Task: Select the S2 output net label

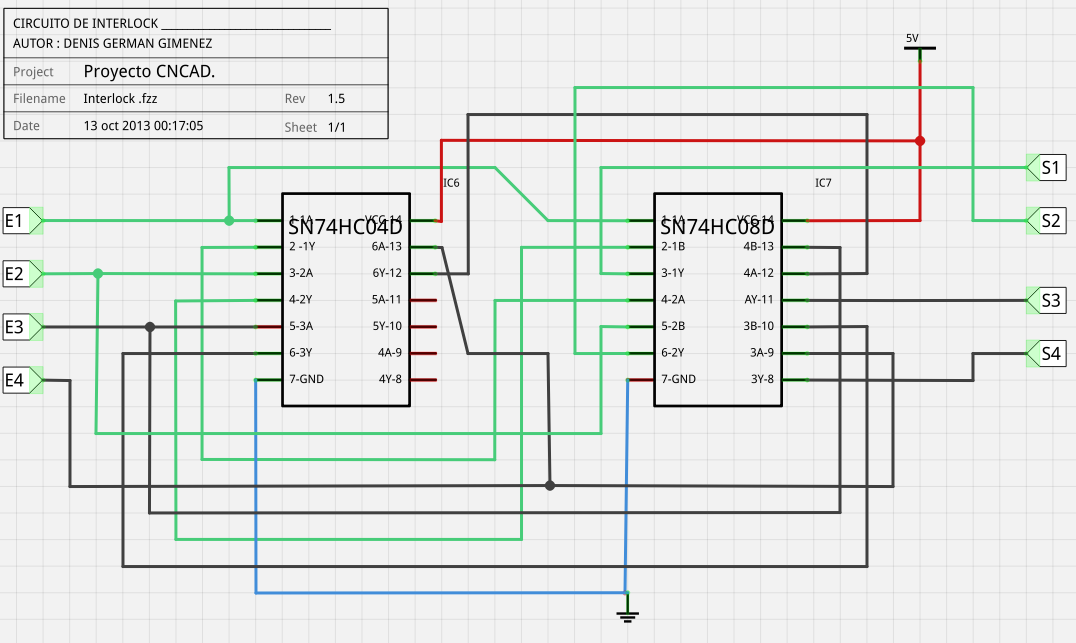Action: tap(1046, 221)
